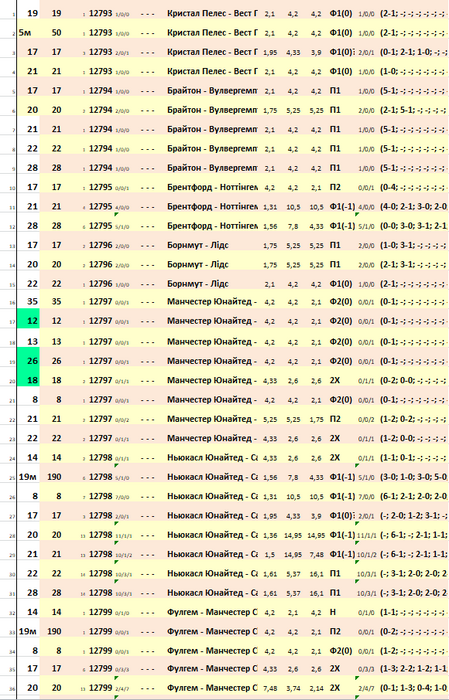Select coefficient 1,5 in row 29
This screenshot has width=449, height=700.
tap(270, 554)
